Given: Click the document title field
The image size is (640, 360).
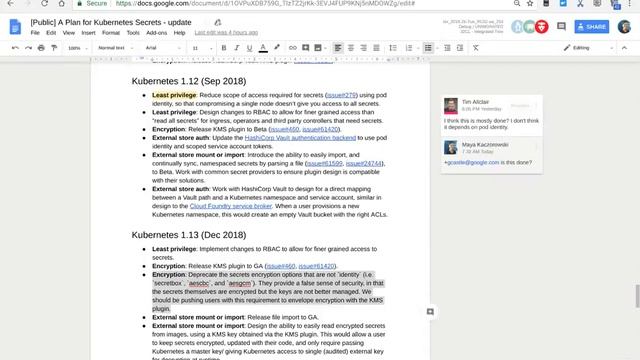Looking at the screenshot, I should (x=111, y=22).
